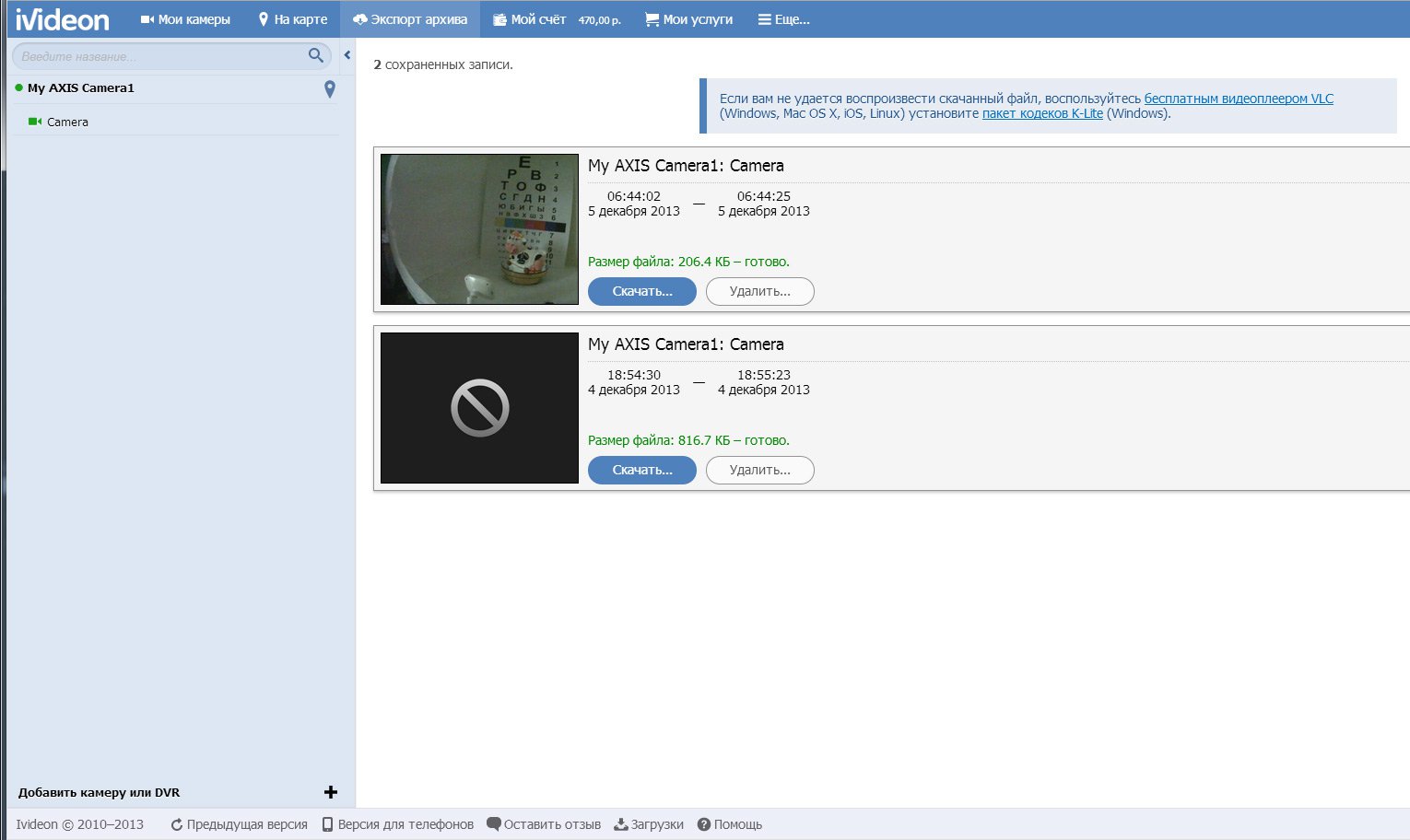Click the Ivideon logo
The image size is (1410, 840).
[x=63, y=19]
